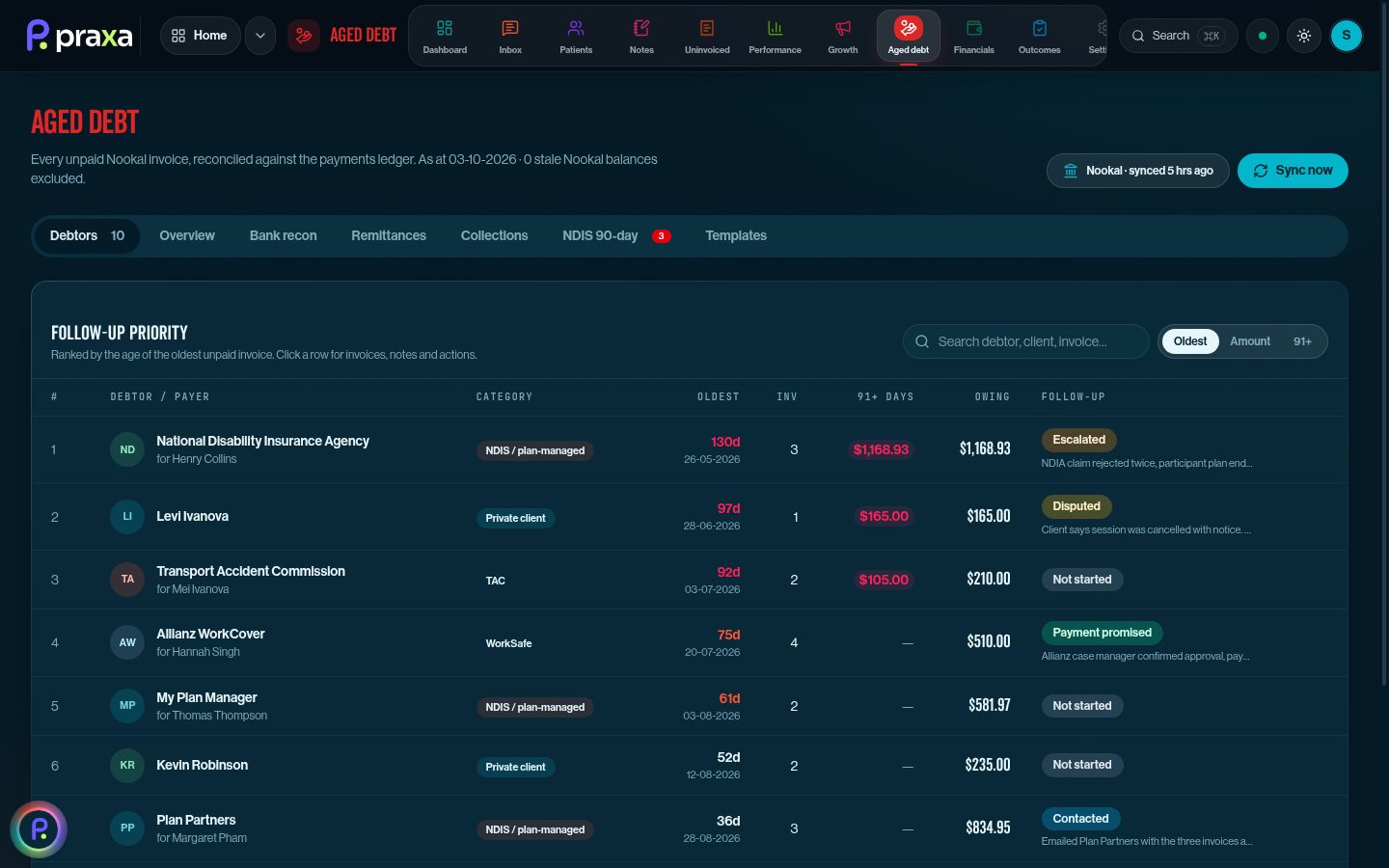Open the floating Praxa assistant button

[x=39, y=829]
